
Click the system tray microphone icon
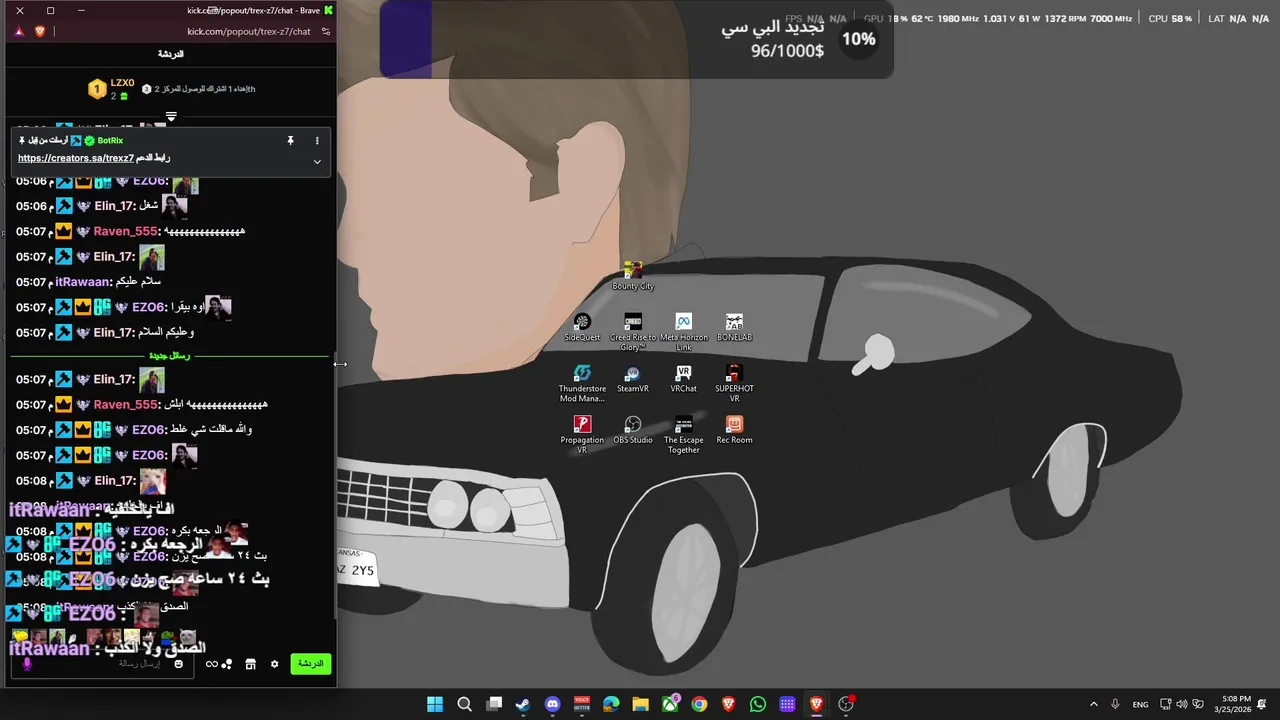click(x=1115, y=704)
